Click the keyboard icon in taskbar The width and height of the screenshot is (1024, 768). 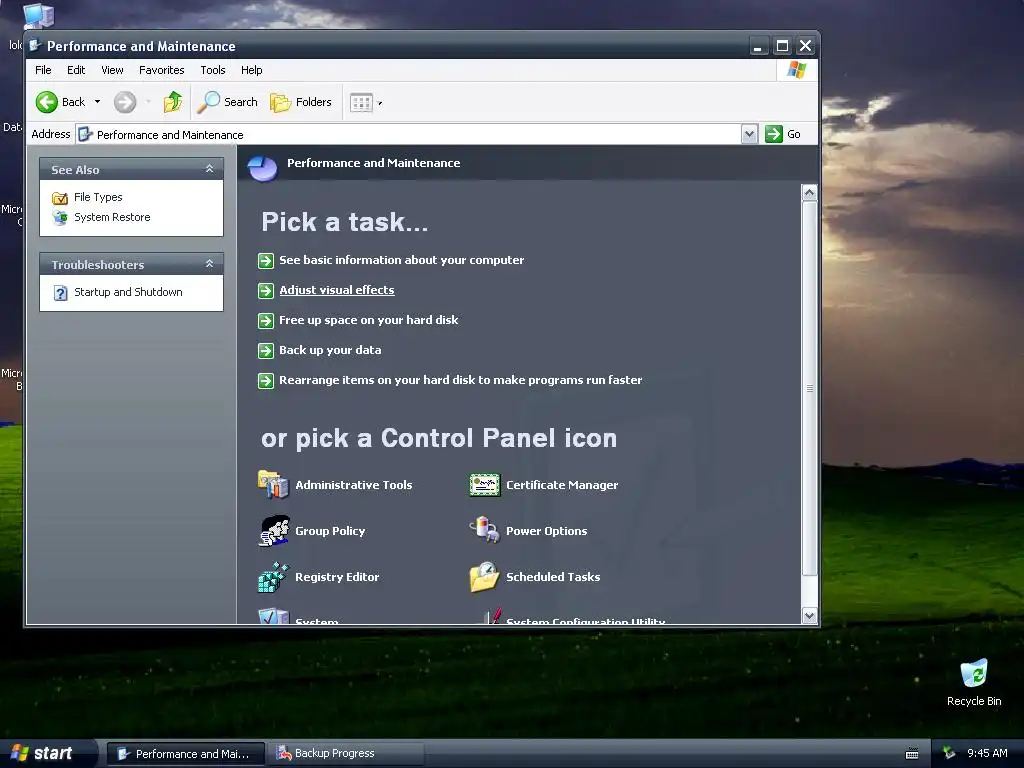pyautogui.click(x=912, y=754)
